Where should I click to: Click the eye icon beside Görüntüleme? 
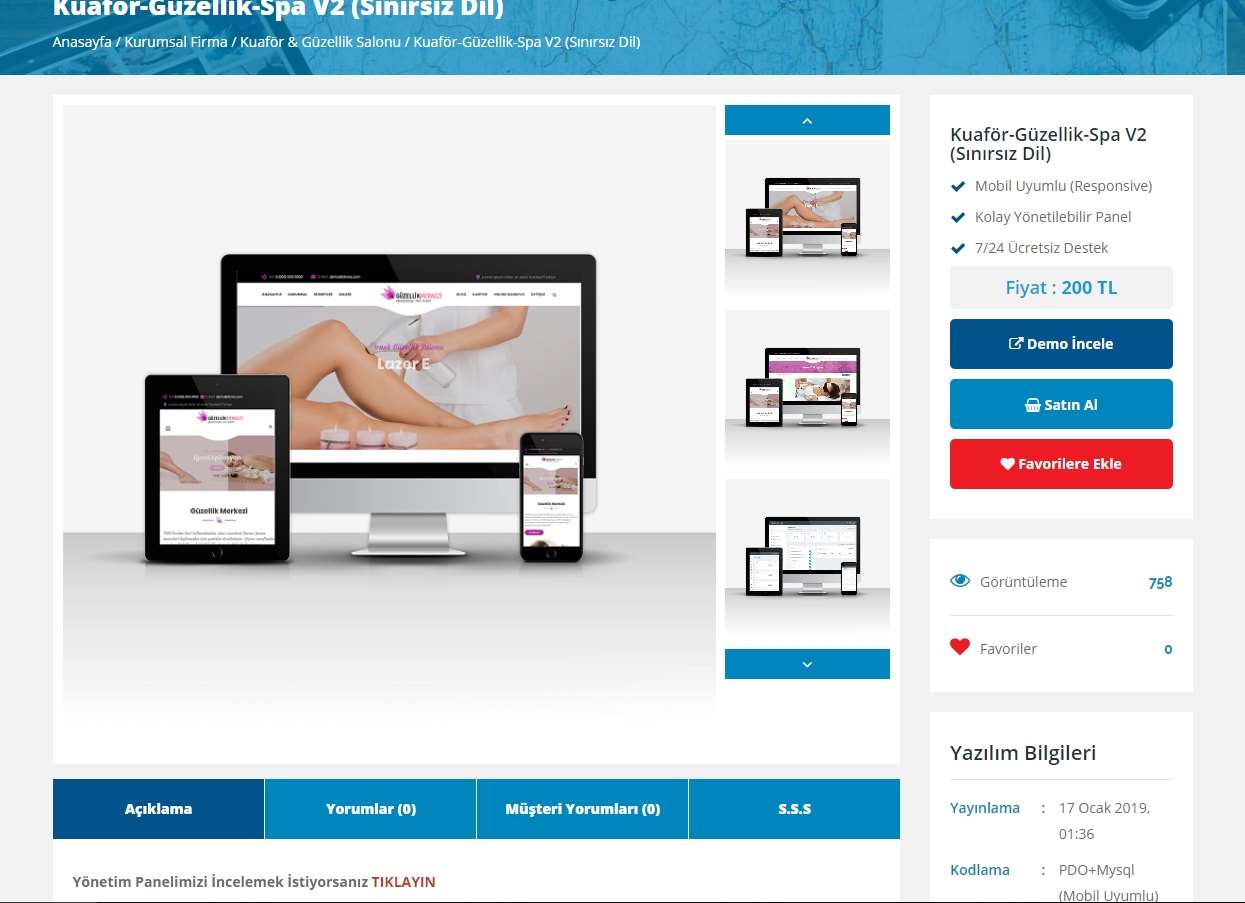(960, 581)
